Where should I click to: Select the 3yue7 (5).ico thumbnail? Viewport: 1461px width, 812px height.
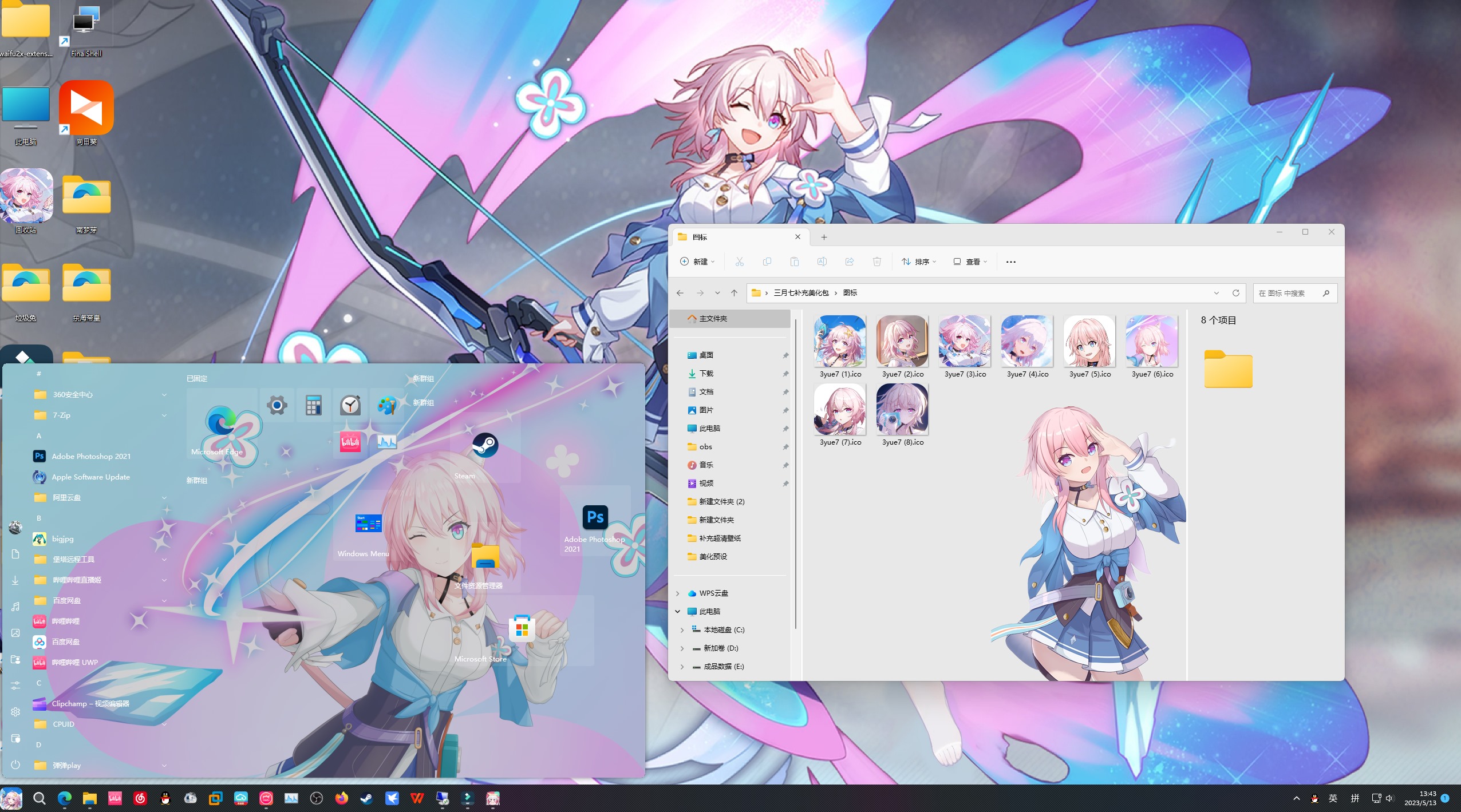click(1089, 342)
